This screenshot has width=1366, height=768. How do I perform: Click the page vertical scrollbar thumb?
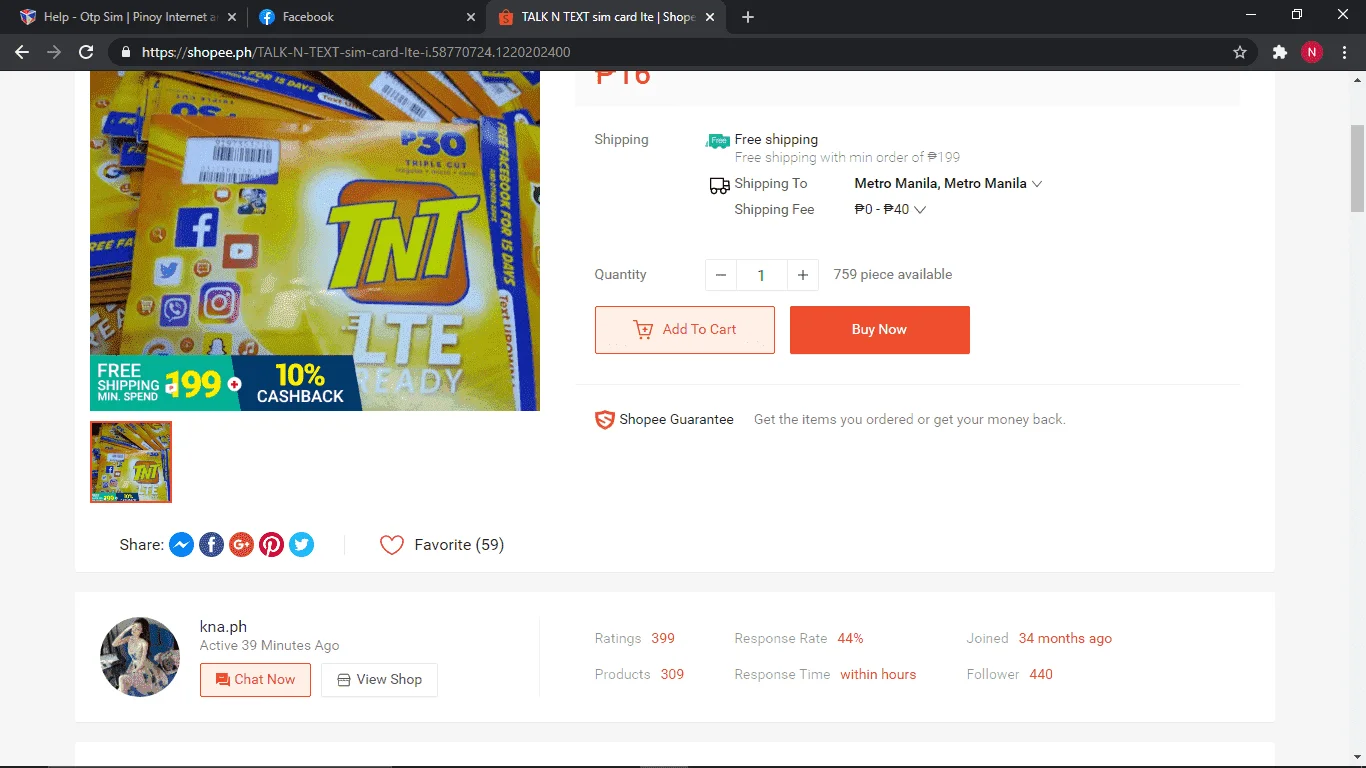[1357, 168]
